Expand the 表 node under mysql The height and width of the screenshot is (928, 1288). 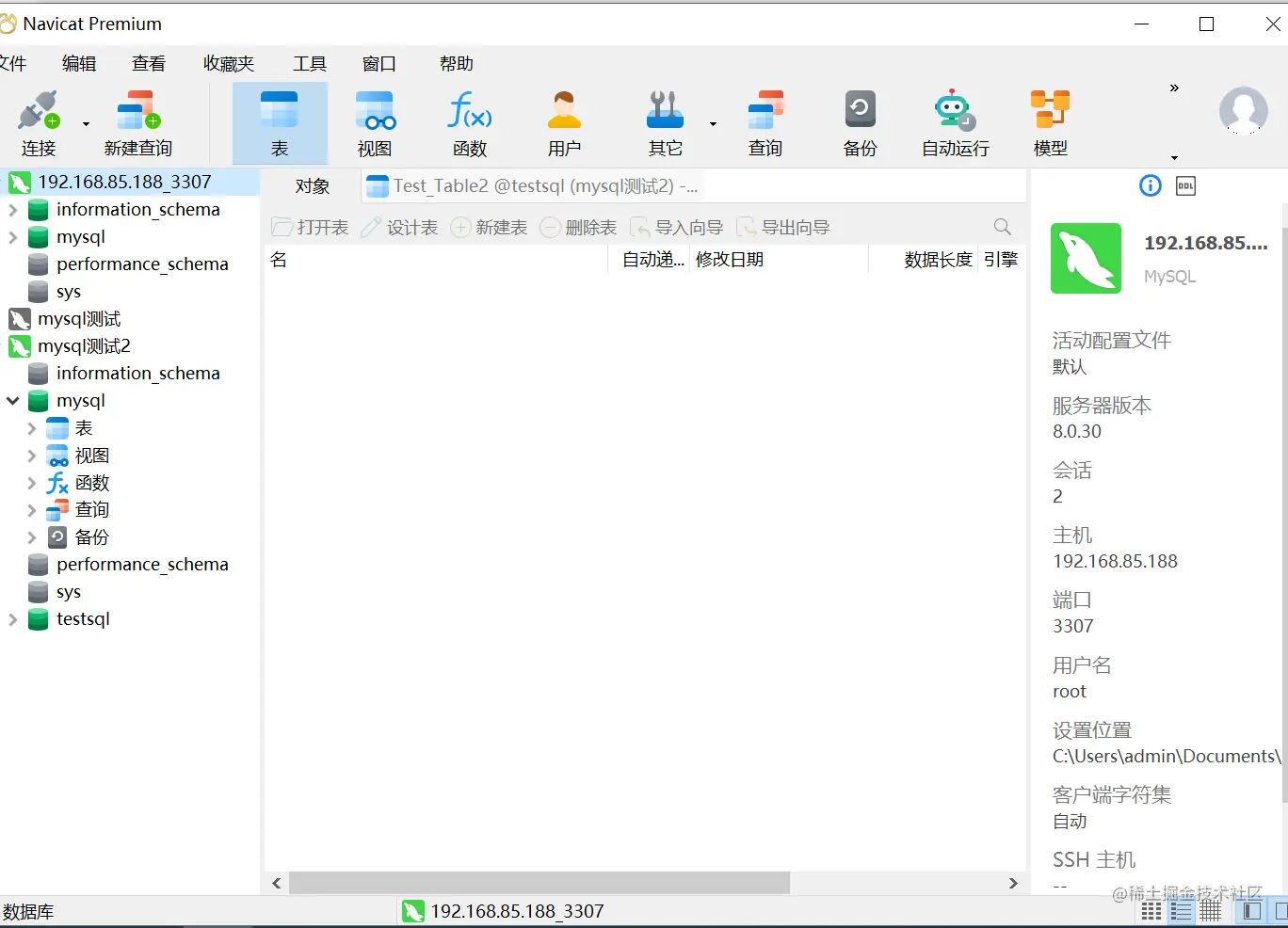click(32, 428)
